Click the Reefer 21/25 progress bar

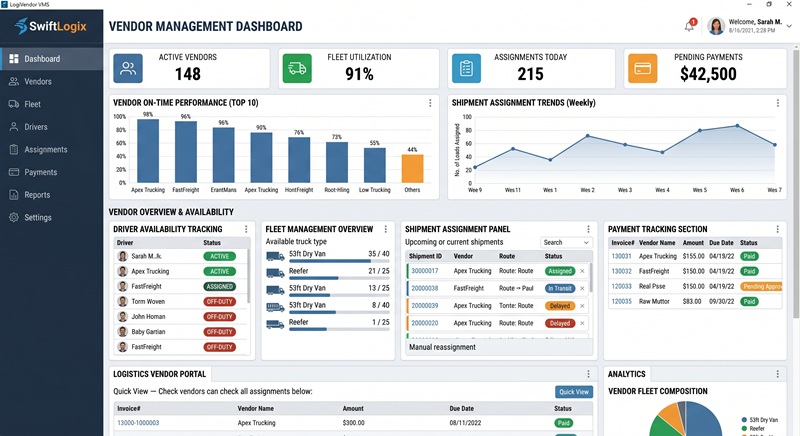coord(339,278)
